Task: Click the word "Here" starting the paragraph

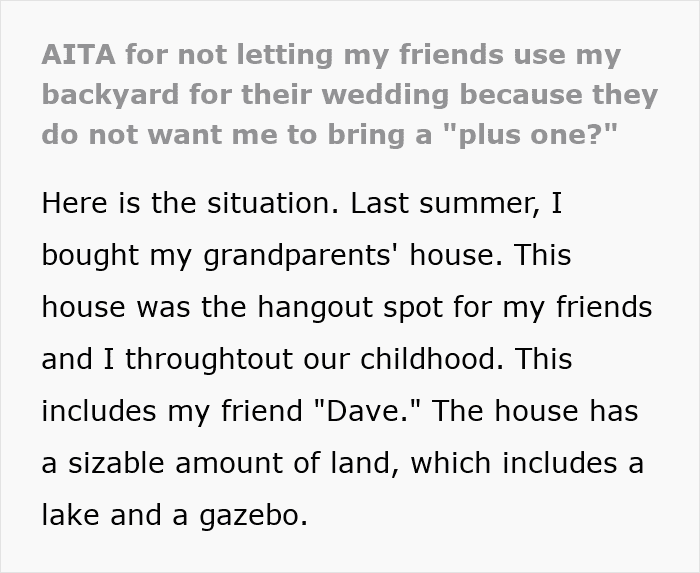Action: pyautogui.click(x=76, y=203)
